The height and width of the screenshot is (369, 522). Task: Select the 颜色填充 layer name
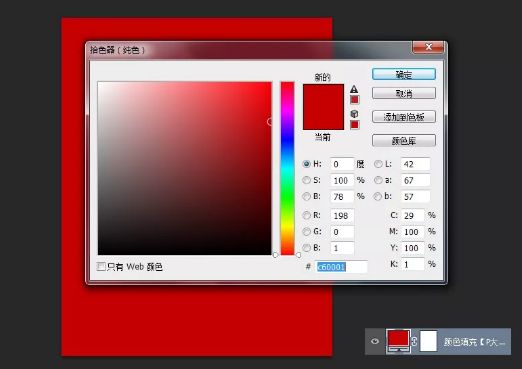[474, 342]
